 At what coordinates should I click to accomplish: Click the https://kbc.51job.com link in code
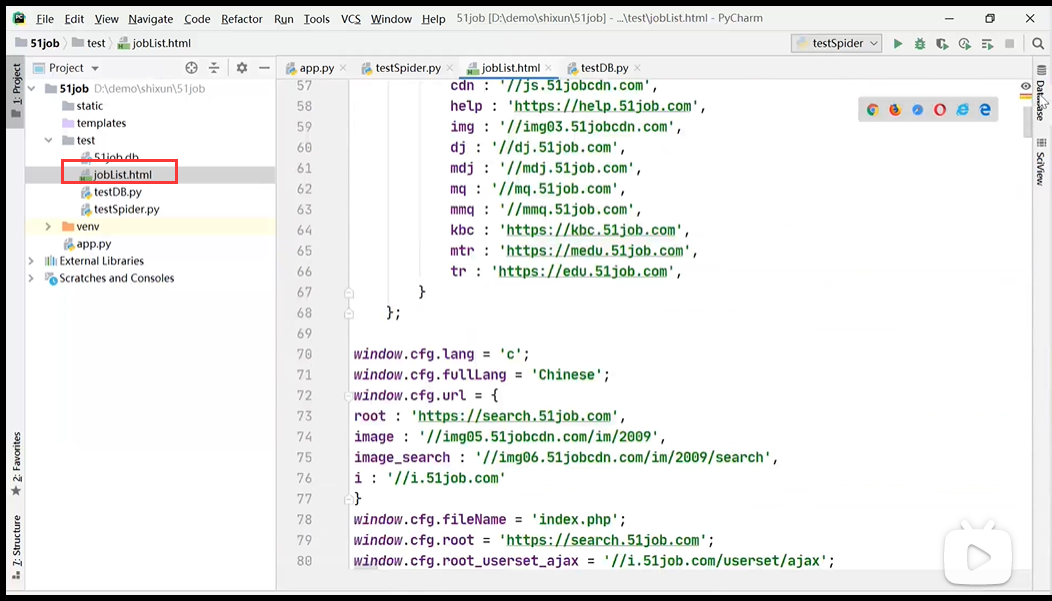click(590, 230)
